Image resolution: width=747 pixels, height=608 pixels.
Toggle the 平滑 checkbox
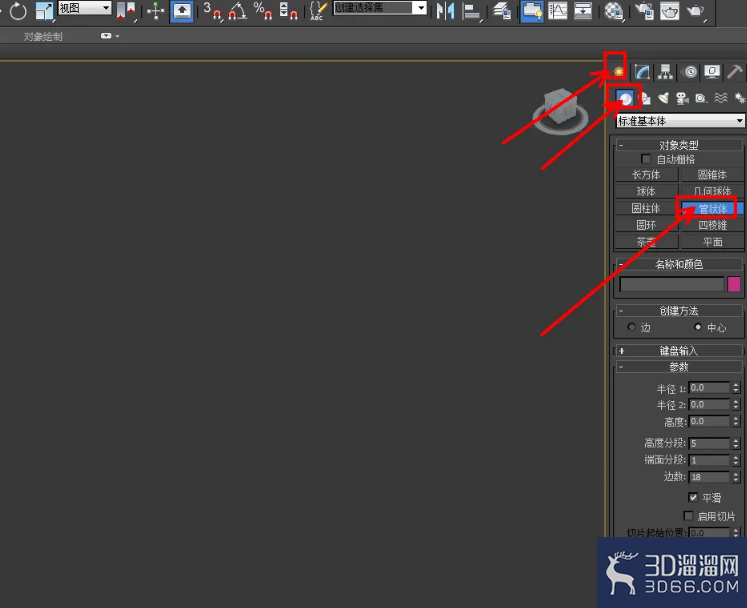coord(693,497)
